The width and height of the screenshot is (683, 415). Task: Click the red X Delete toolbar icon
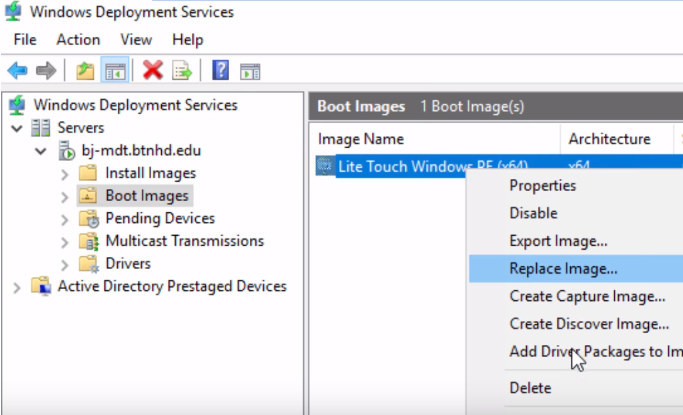pyautogui.click(x=153, y=70)
